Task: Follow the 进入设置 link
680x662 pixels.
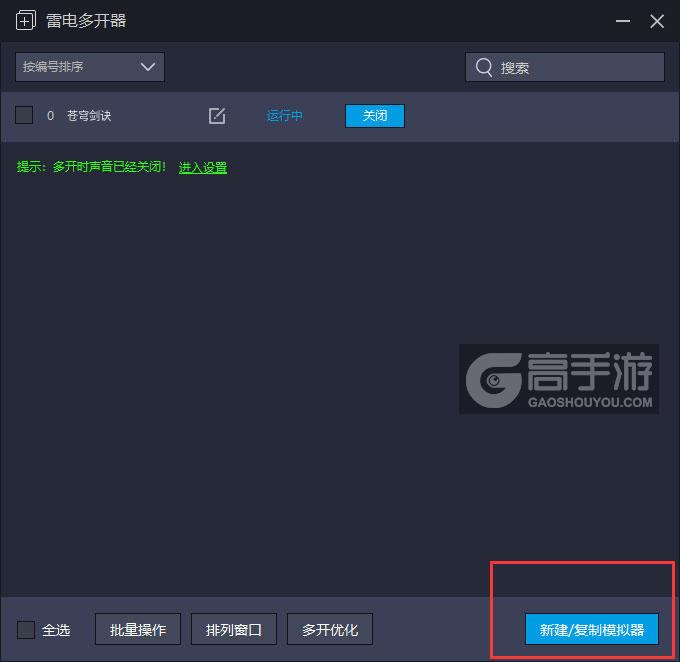Action: point(203,167)
